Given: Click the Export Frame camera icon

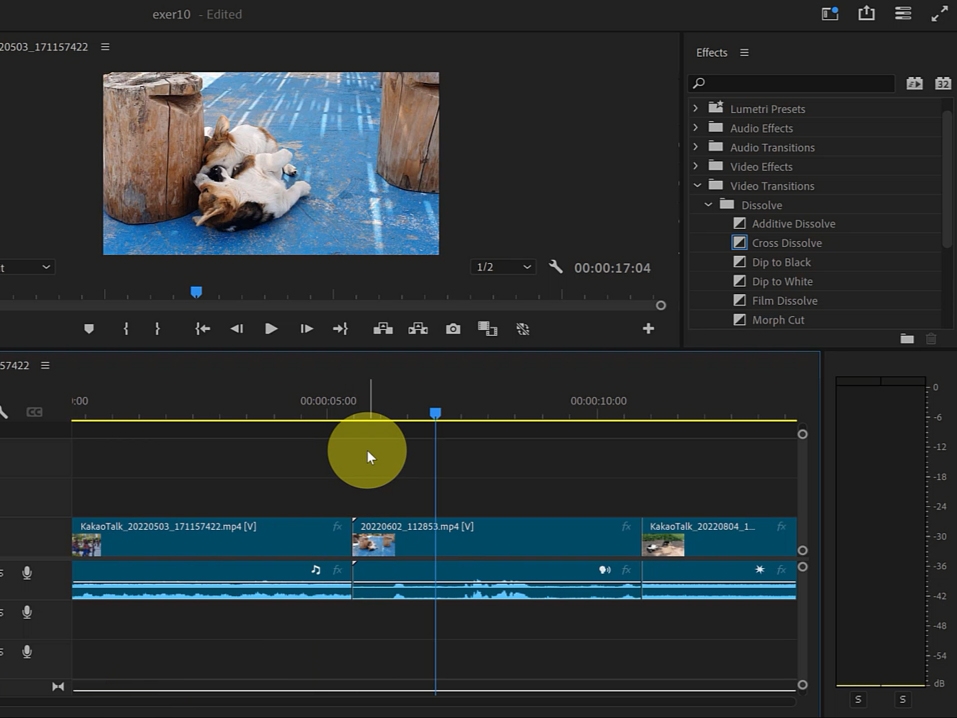Looking at the screenshot, I should pos(453,329).
